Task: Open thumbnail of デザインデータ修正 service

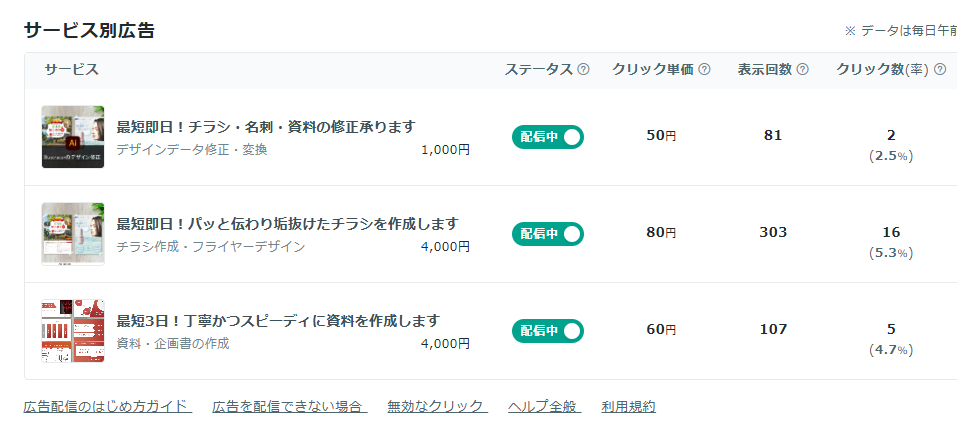Action: click(73, 137)
